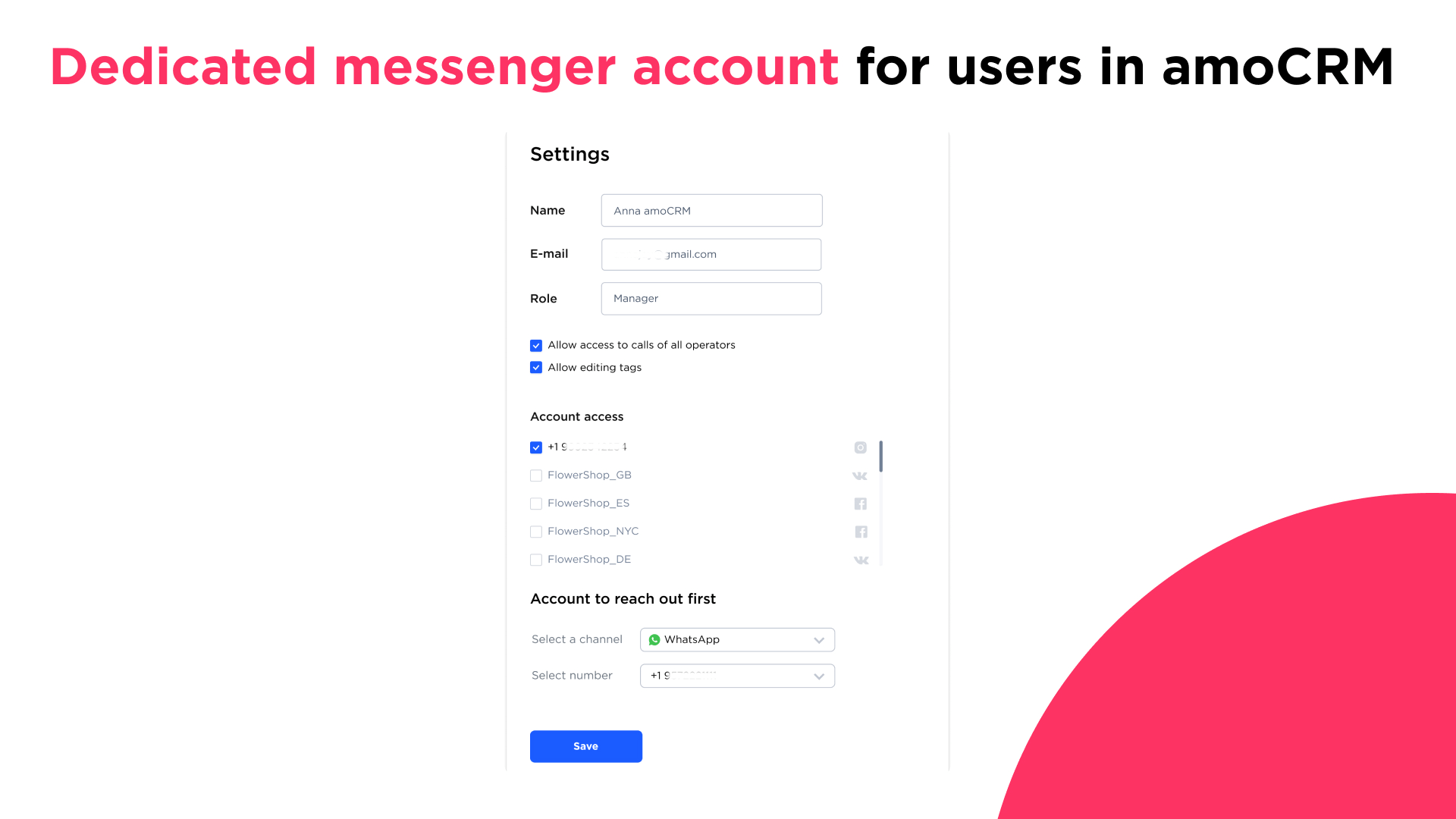
Task: Disable Allow access to calls of all operators
Action: (535, 345)
